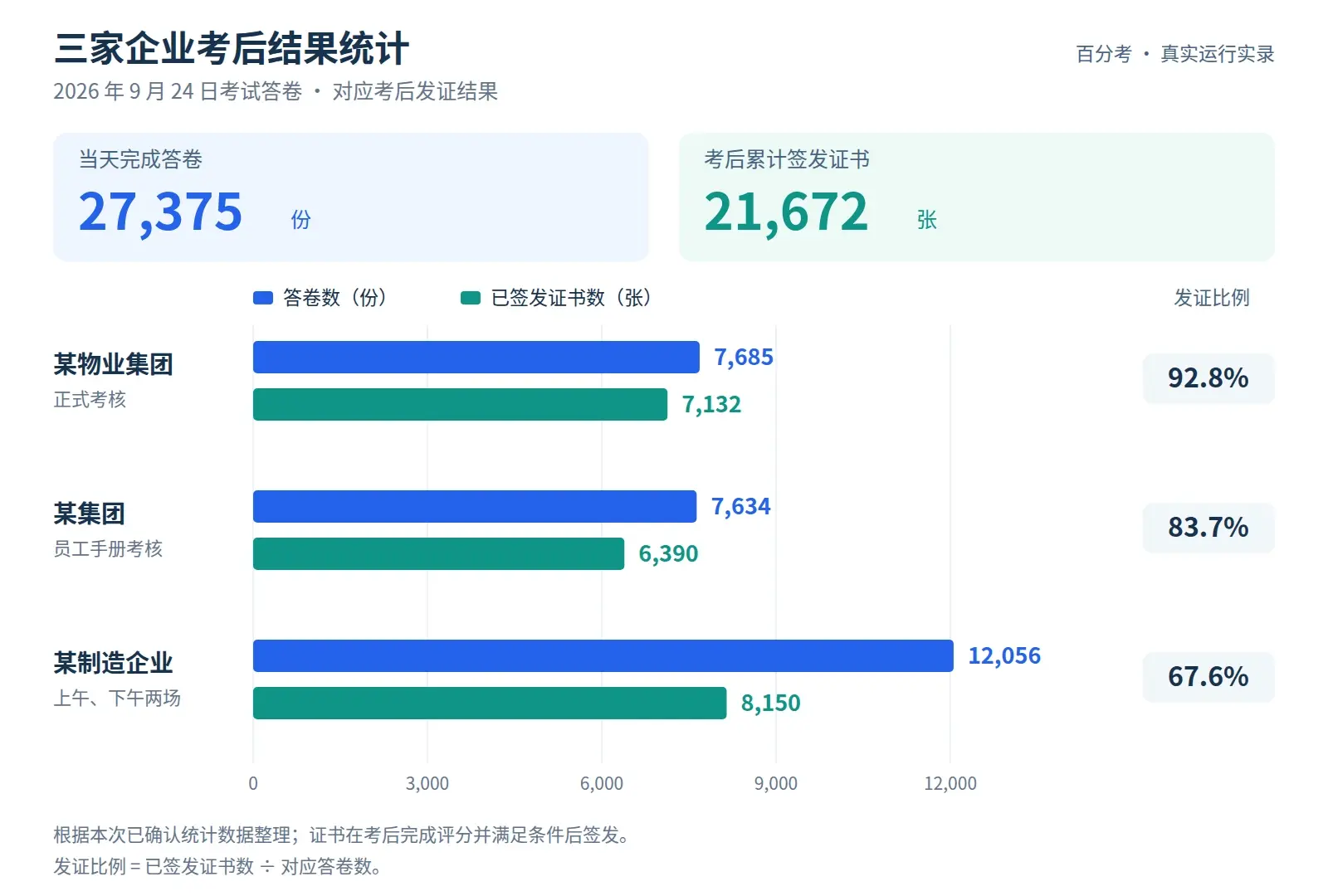This screenshot has height=896, width=1328.
Task: Click the 某集团 row label
Action: 90,514
